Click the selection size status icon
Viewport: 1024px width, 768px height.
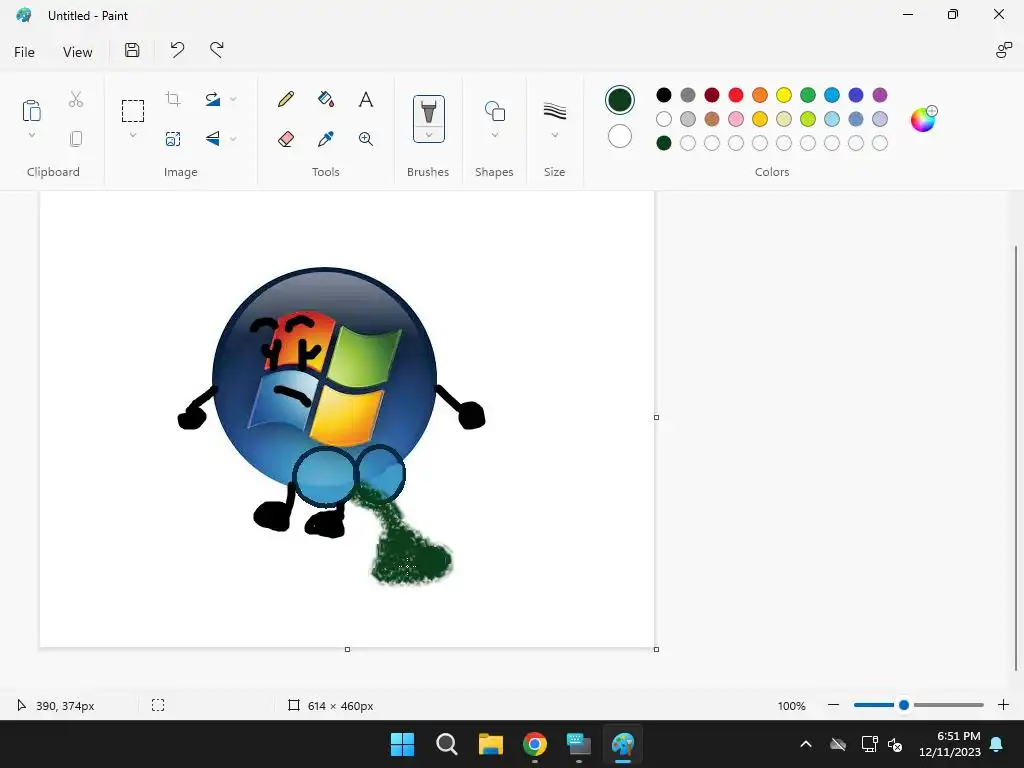click(x=158, y=705)
